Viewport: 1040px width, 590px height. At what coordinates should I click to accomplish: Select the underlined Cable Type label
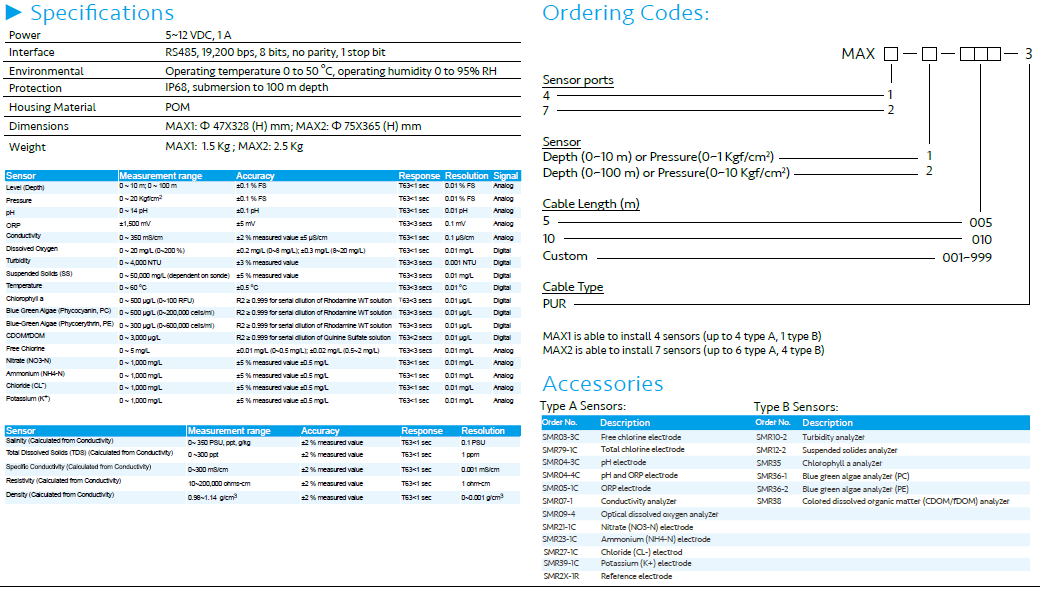(x=572, y=287)
